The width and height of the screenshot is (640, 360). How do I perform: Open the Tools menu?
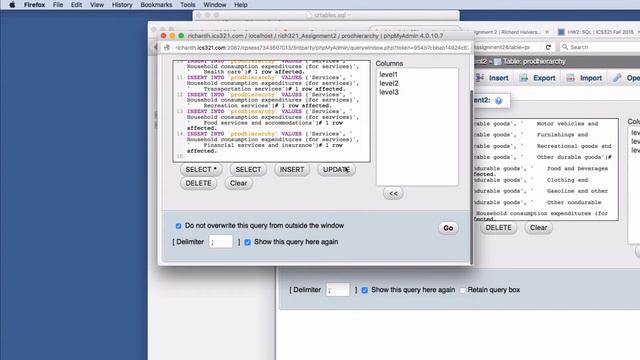pos(188,5)
